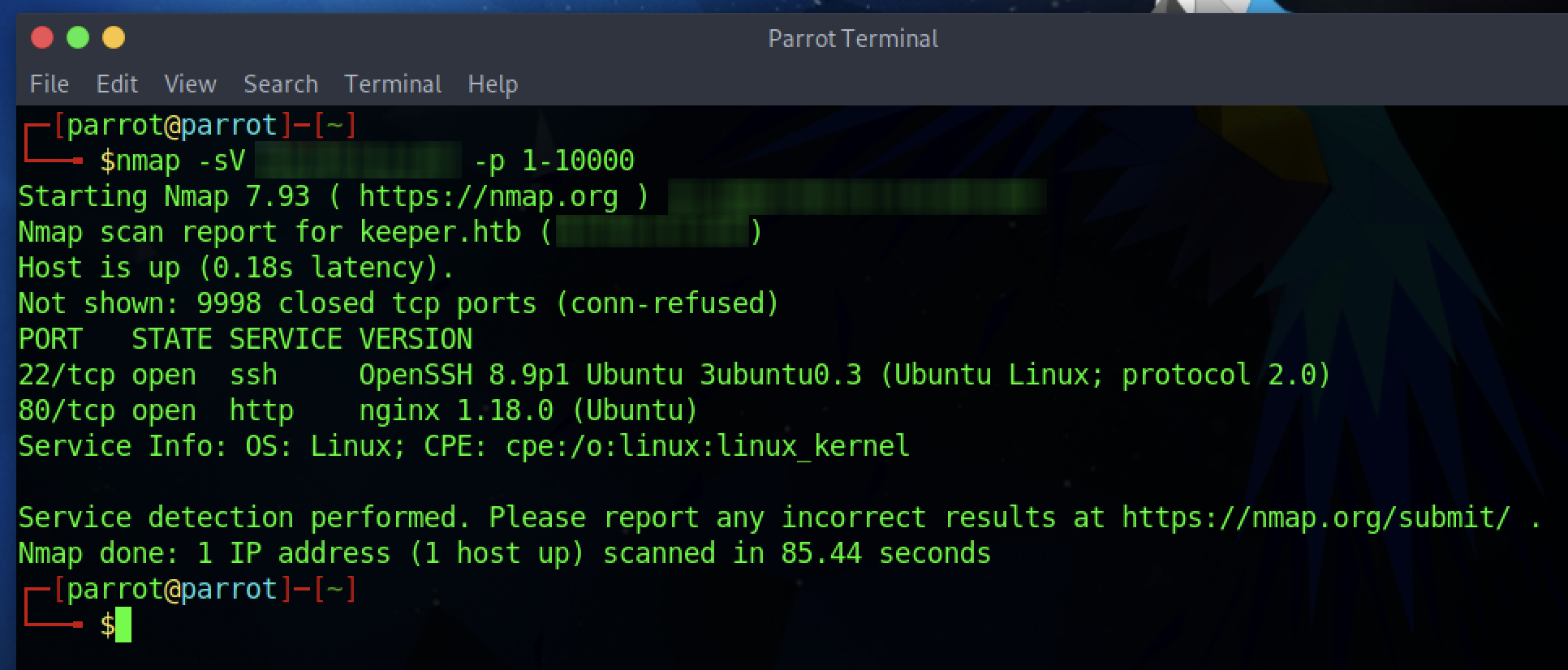
Task: Click the OpenSSH 8.9p1 version text
Action: pos(464,375)
